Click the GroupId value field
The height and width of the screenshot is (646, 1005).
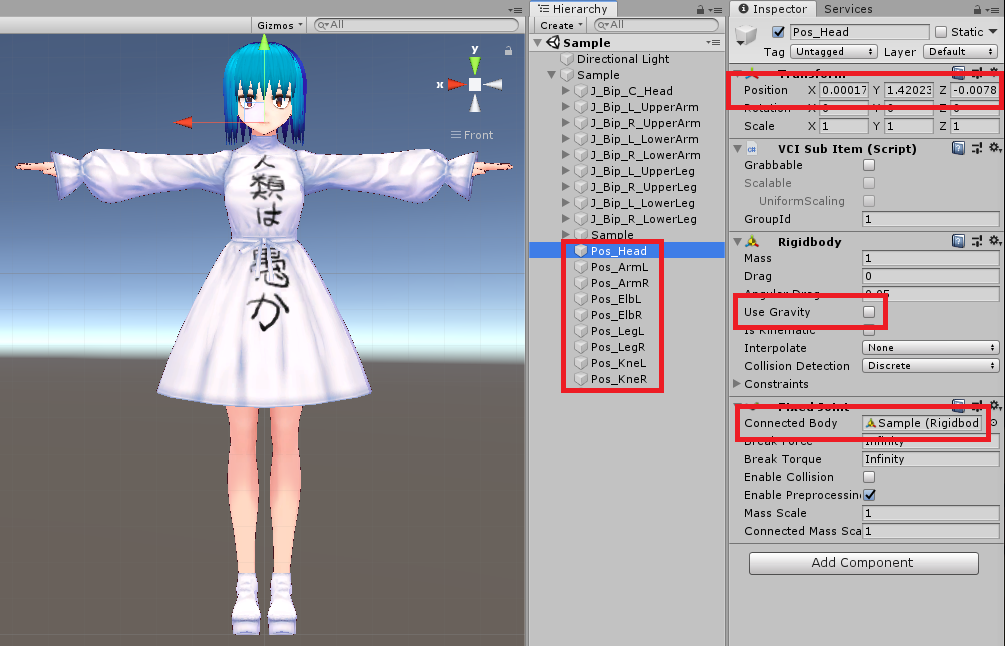pos(931,219)
